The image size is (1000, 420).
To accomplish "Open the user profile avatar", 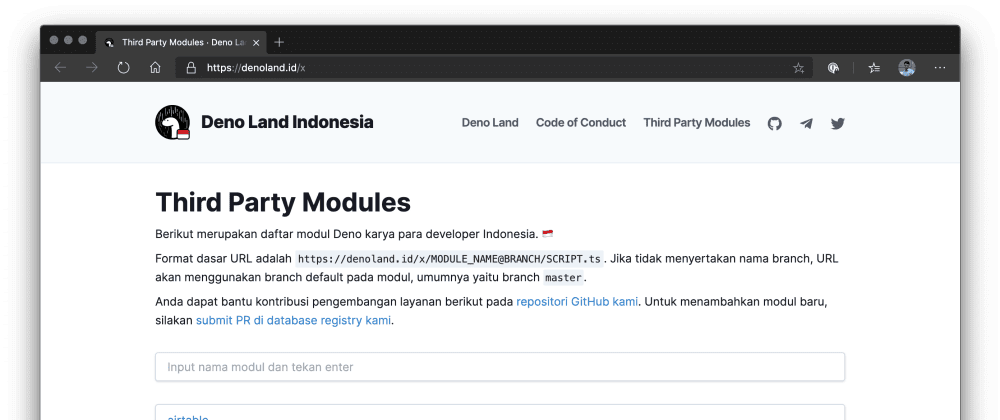I will coord(907,68).
